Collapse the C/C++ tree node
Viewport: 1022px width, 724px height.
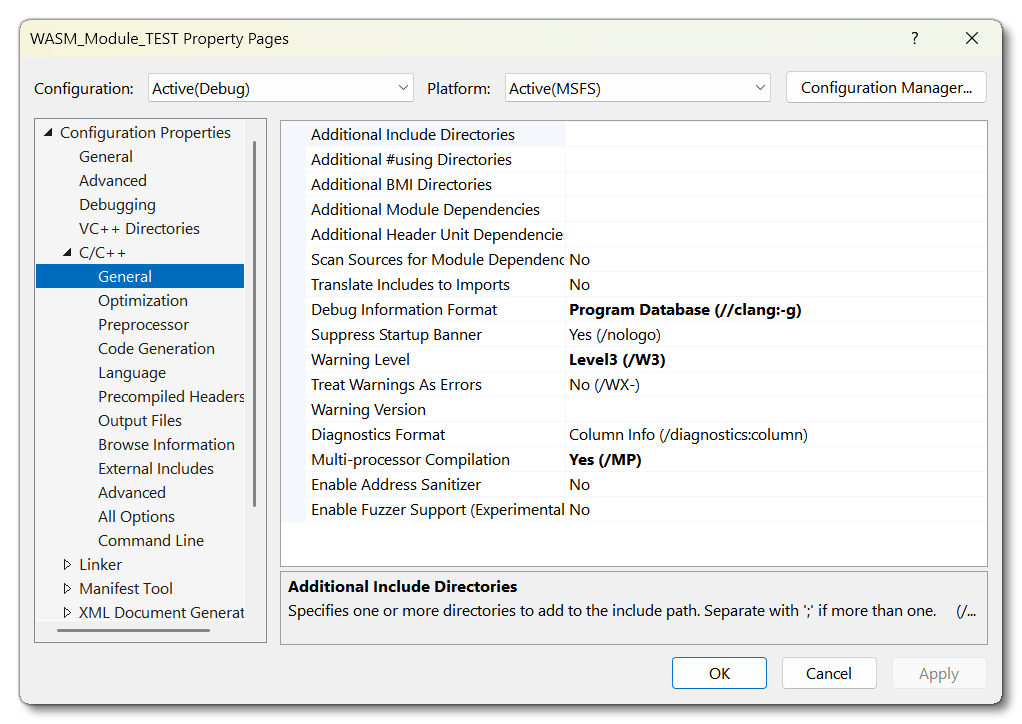click(x=67, y=253)
